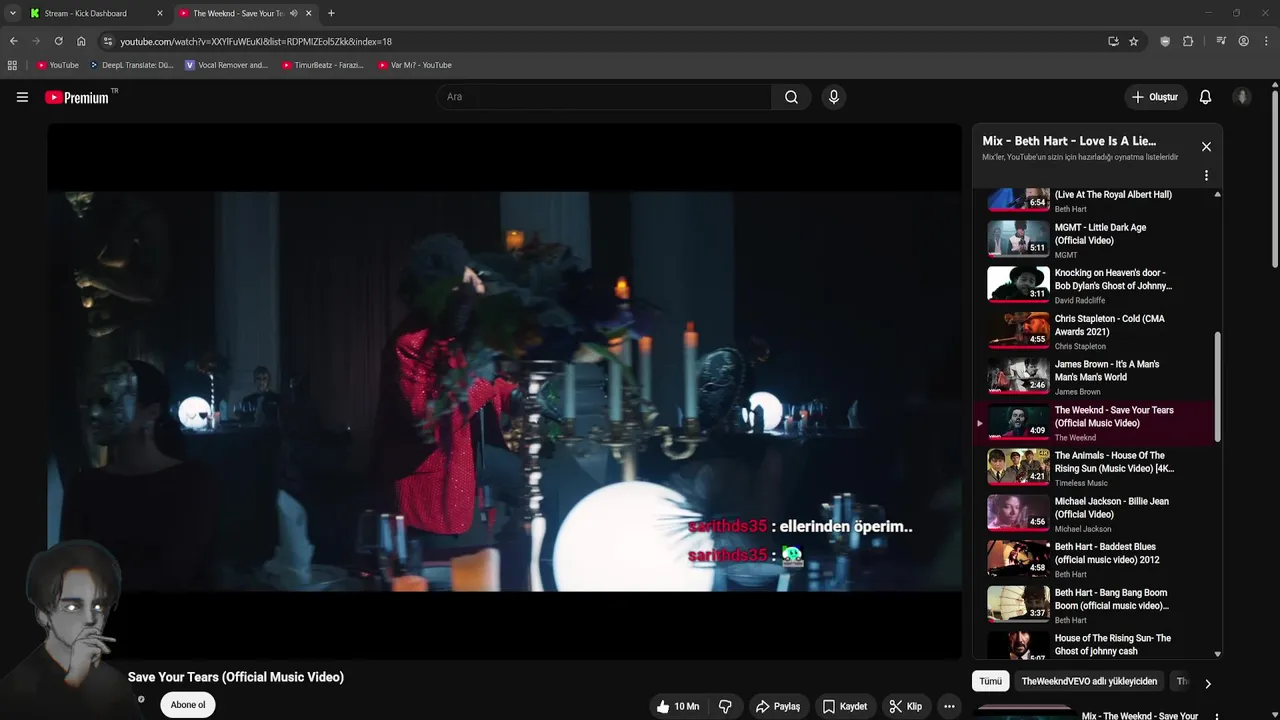Play House of The Rising Sun Ghost of johnny cash

[x=1095, y=646]
